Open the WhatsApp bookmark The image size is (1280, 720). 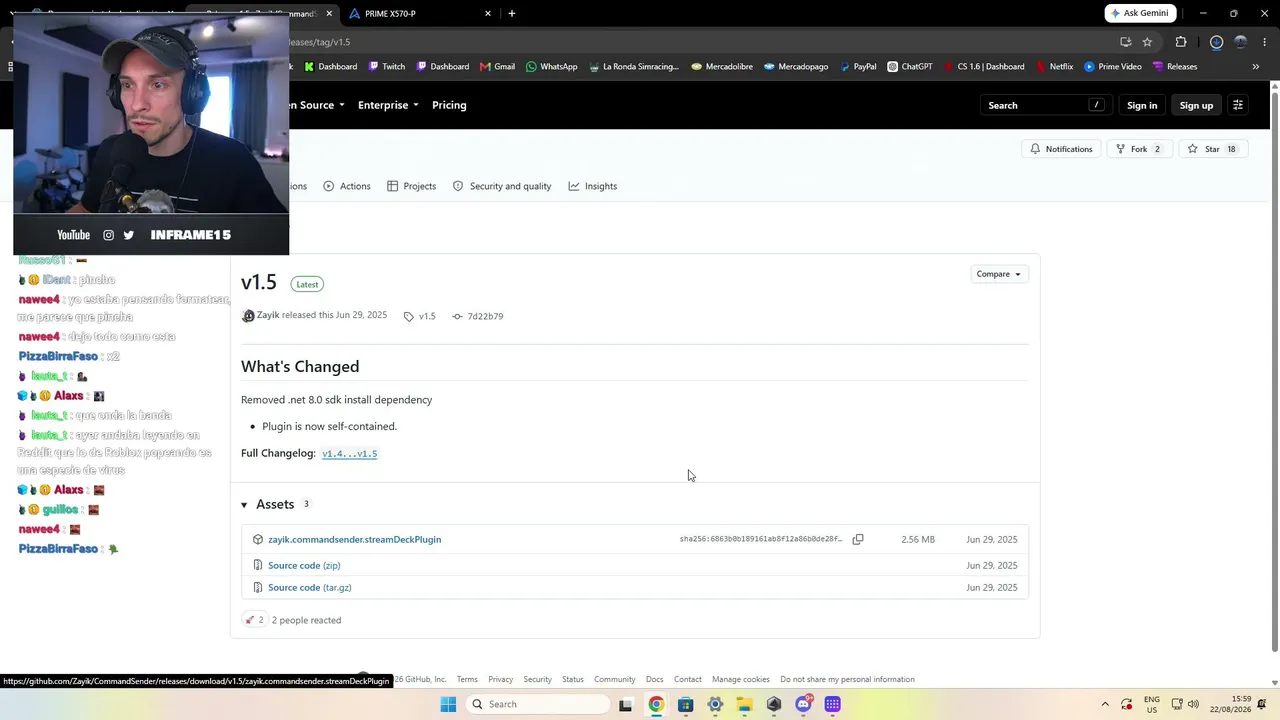pyautogui.click(x=551, y=67)
